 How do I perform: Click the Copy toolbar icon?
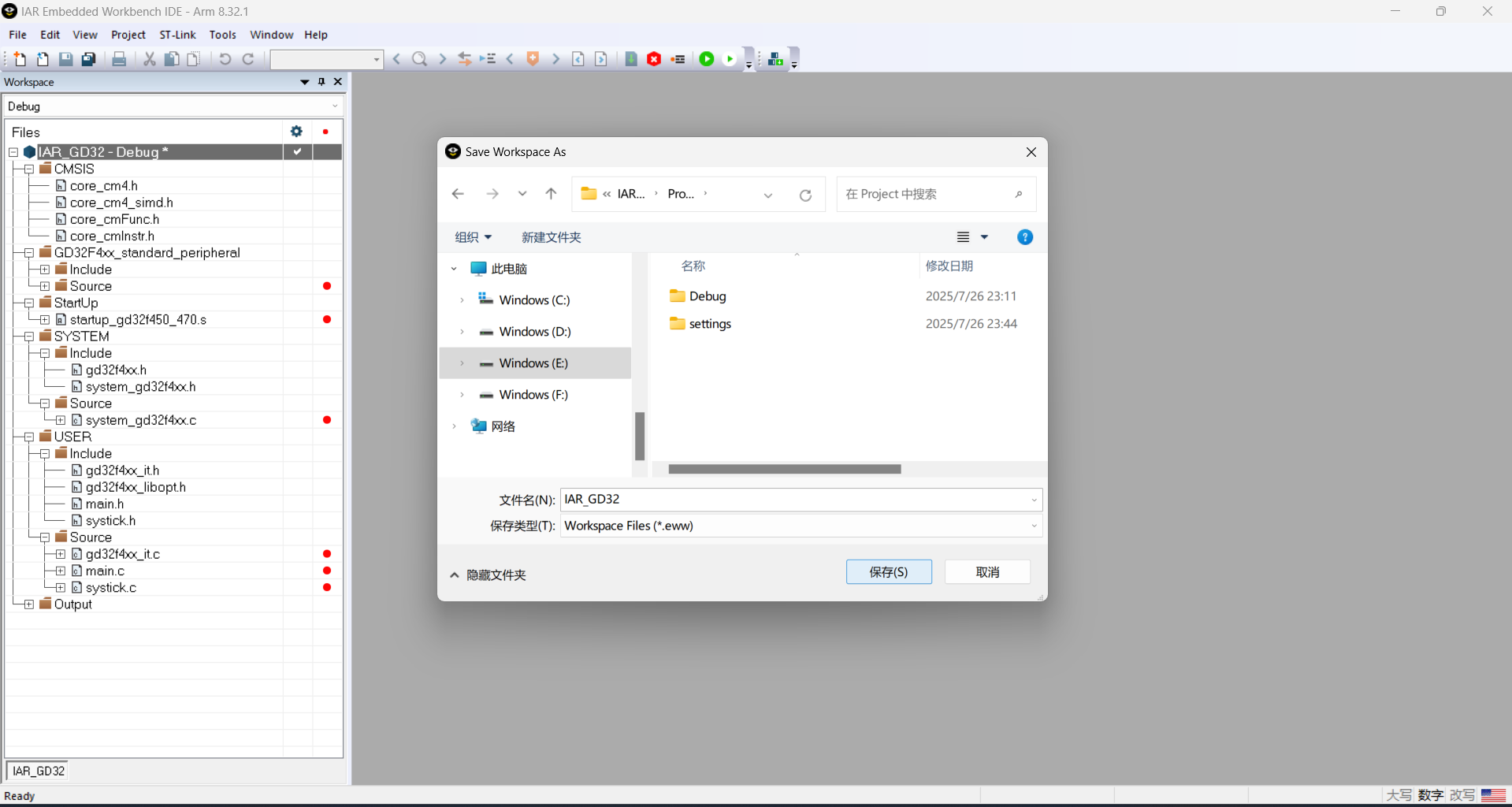tap(171, 59)
